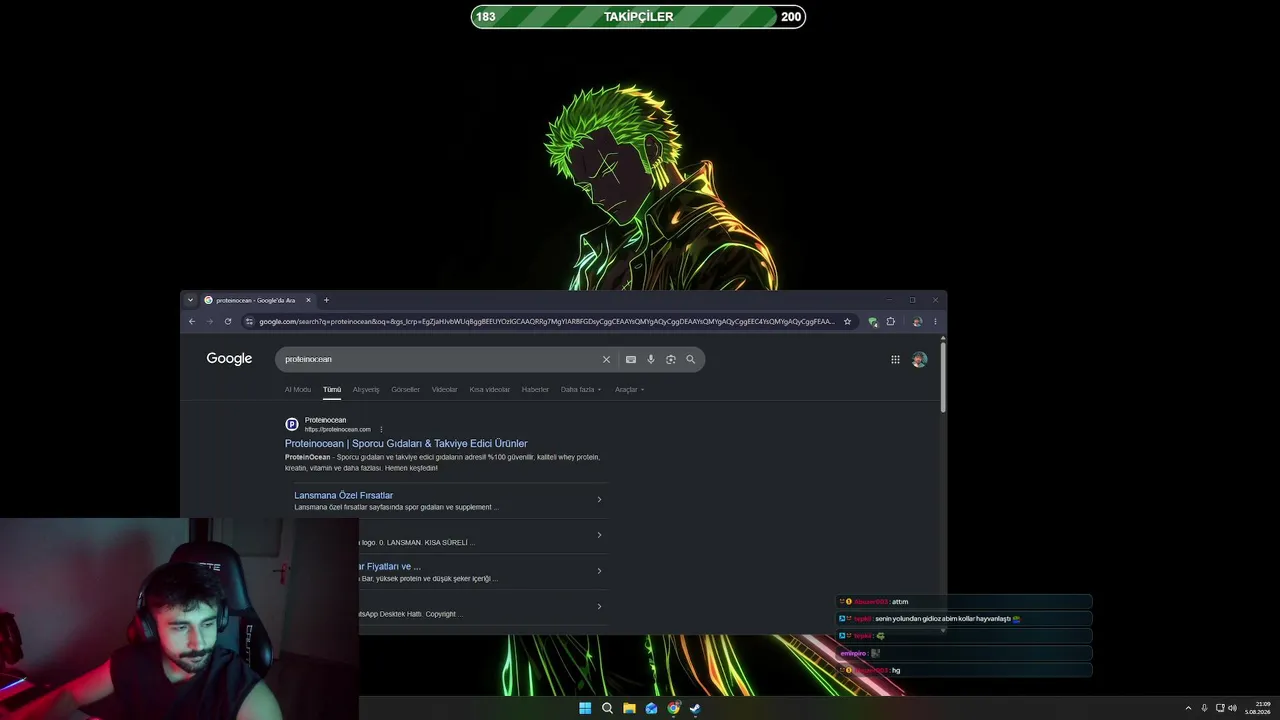Open the site information icon in address bar
The width and height of the screenshot is (1280, 720).
click(x=249, y=321)
